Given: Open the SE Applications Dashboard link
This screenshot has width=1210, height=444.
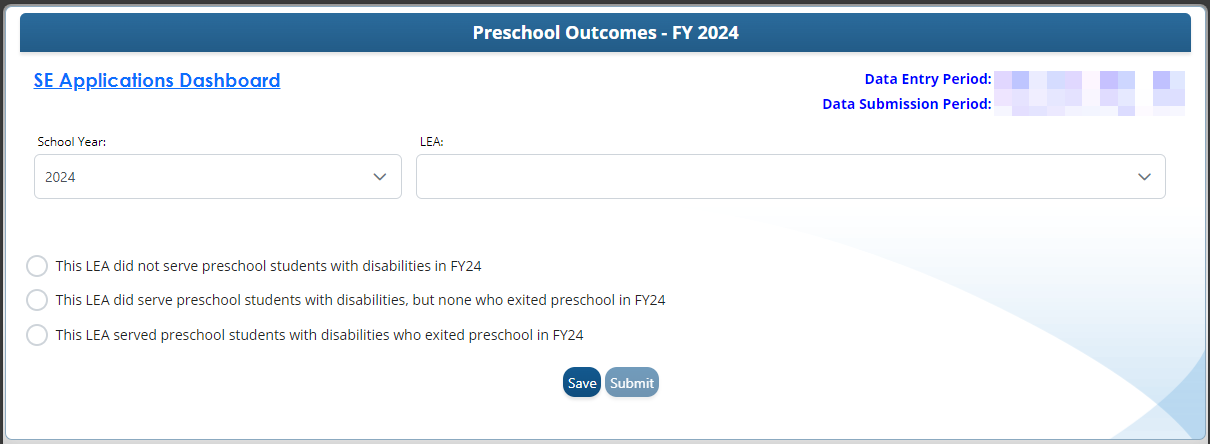Looking at the screenshot, I should [157, 81].
